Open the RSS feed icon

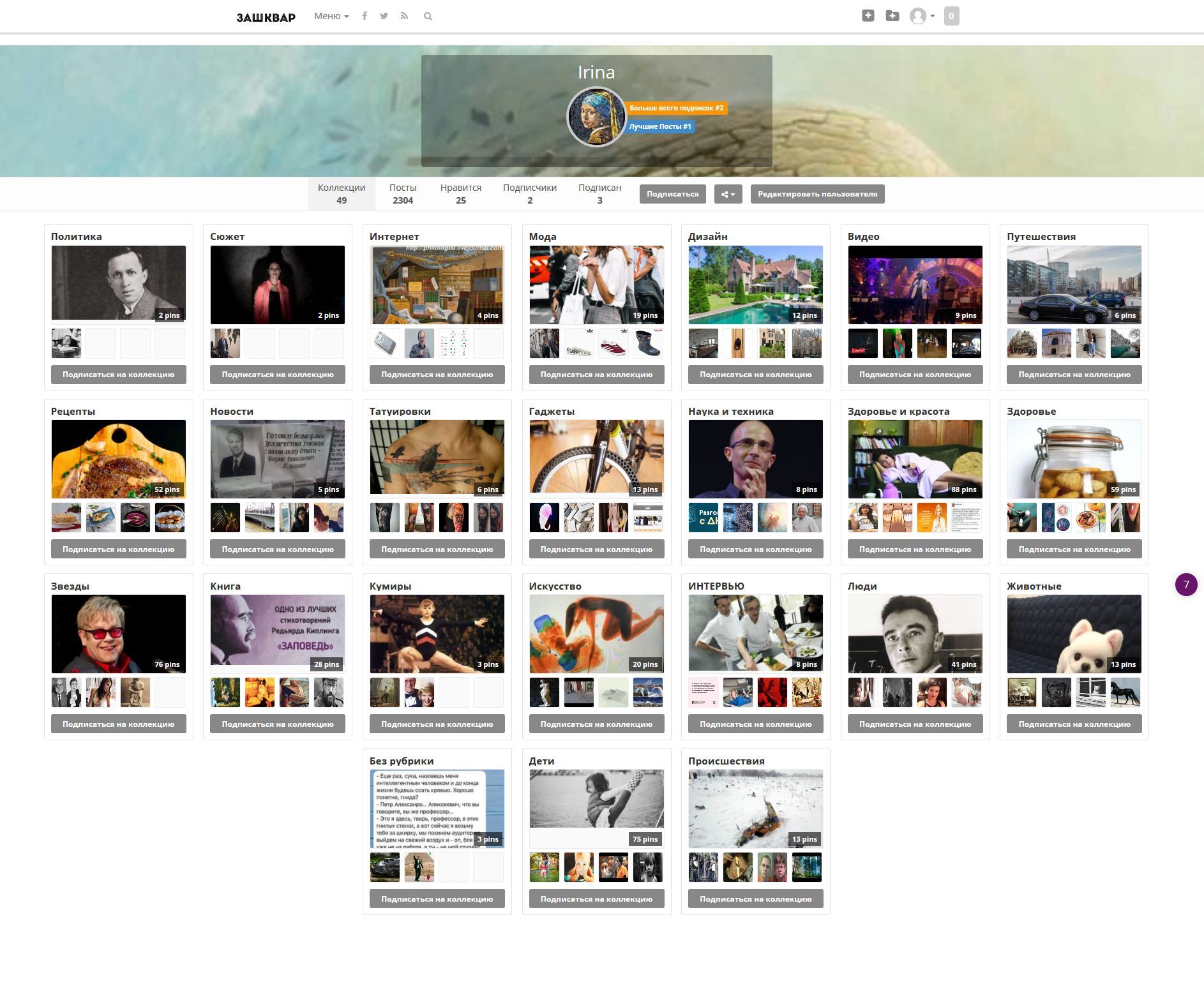[x=404, y=17]
